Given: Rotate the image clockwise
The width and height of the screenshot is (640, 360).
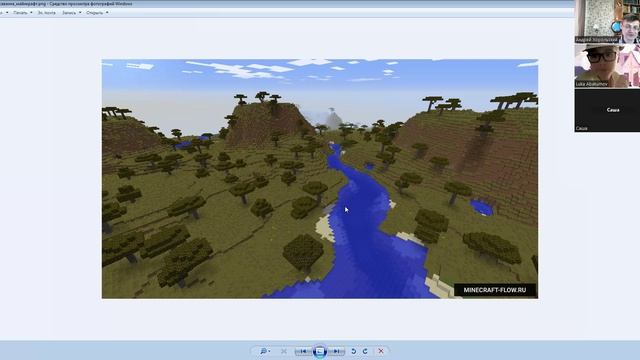Looking at the screenshot, I should [x=365, y=351].
